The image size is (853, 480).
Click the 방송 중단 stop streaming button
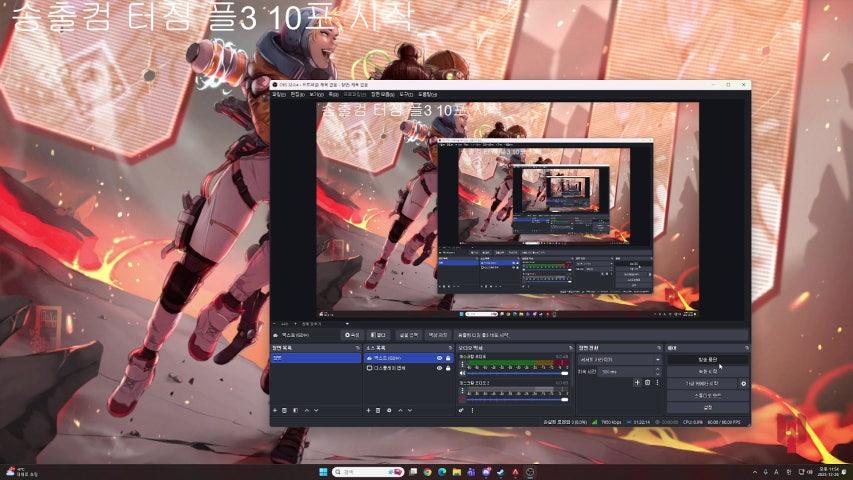click(x=707, y=358)
